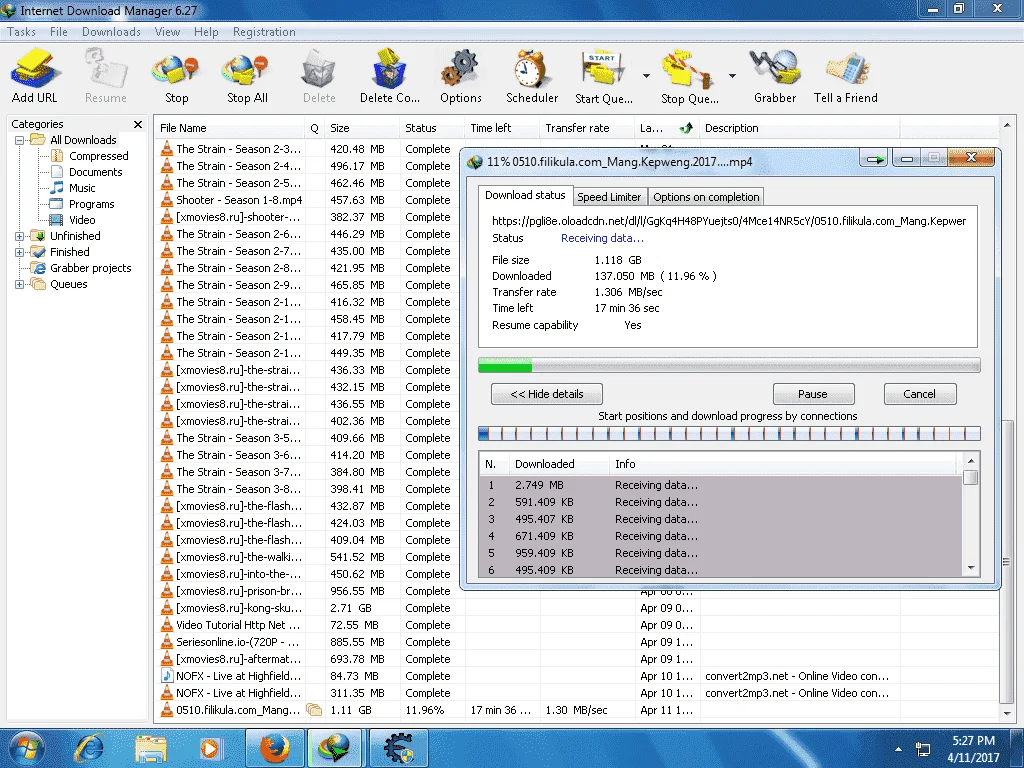The height and width of the screenshot is (768, 1024).
Task: Collapse the All Downloads tree node
Action: 20,140
